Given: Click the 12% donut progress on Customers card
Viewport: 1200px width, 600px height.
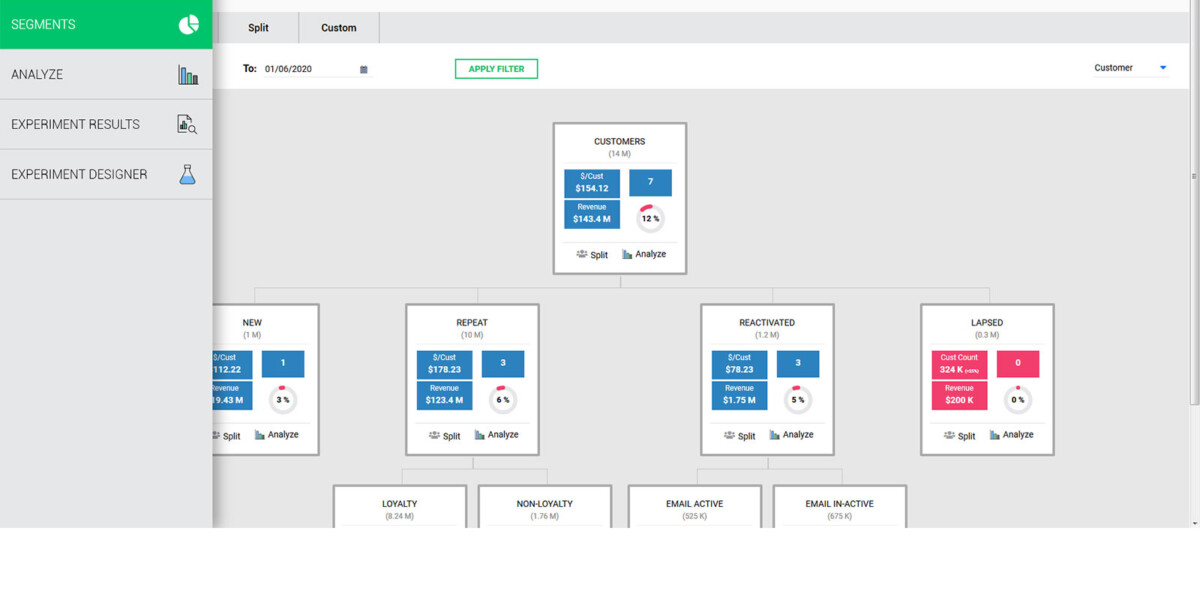Looking at the screenshot, I should 651,216.
